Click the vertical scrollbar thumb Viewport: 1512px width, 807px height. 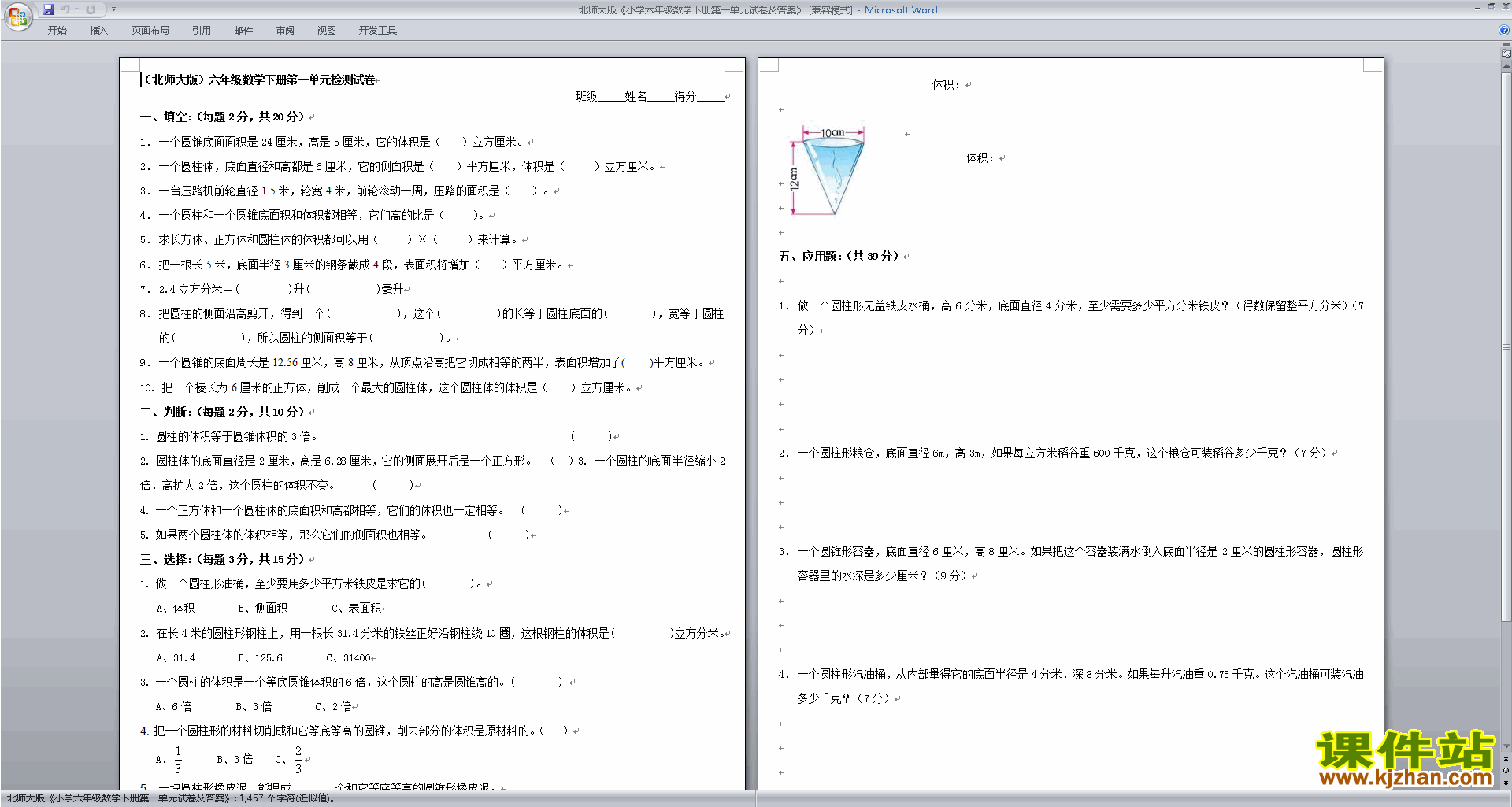pos(1506,346)
